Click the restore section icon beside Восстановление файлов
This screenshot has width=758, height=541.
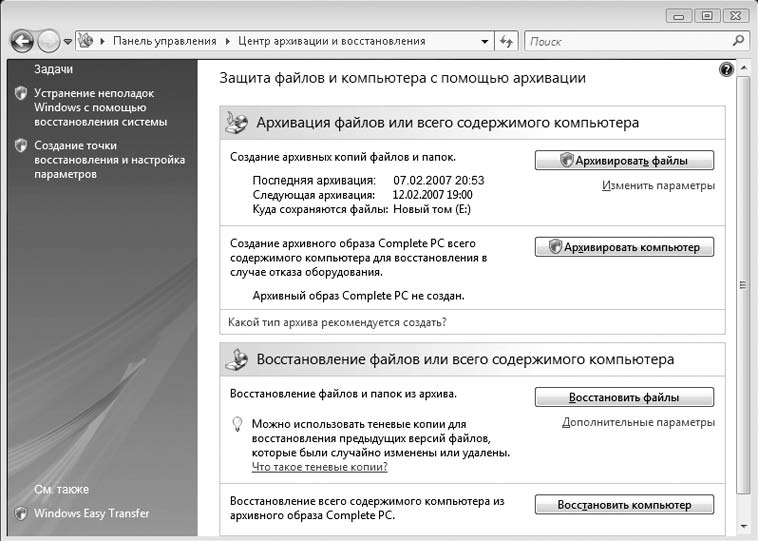point(237,359)
